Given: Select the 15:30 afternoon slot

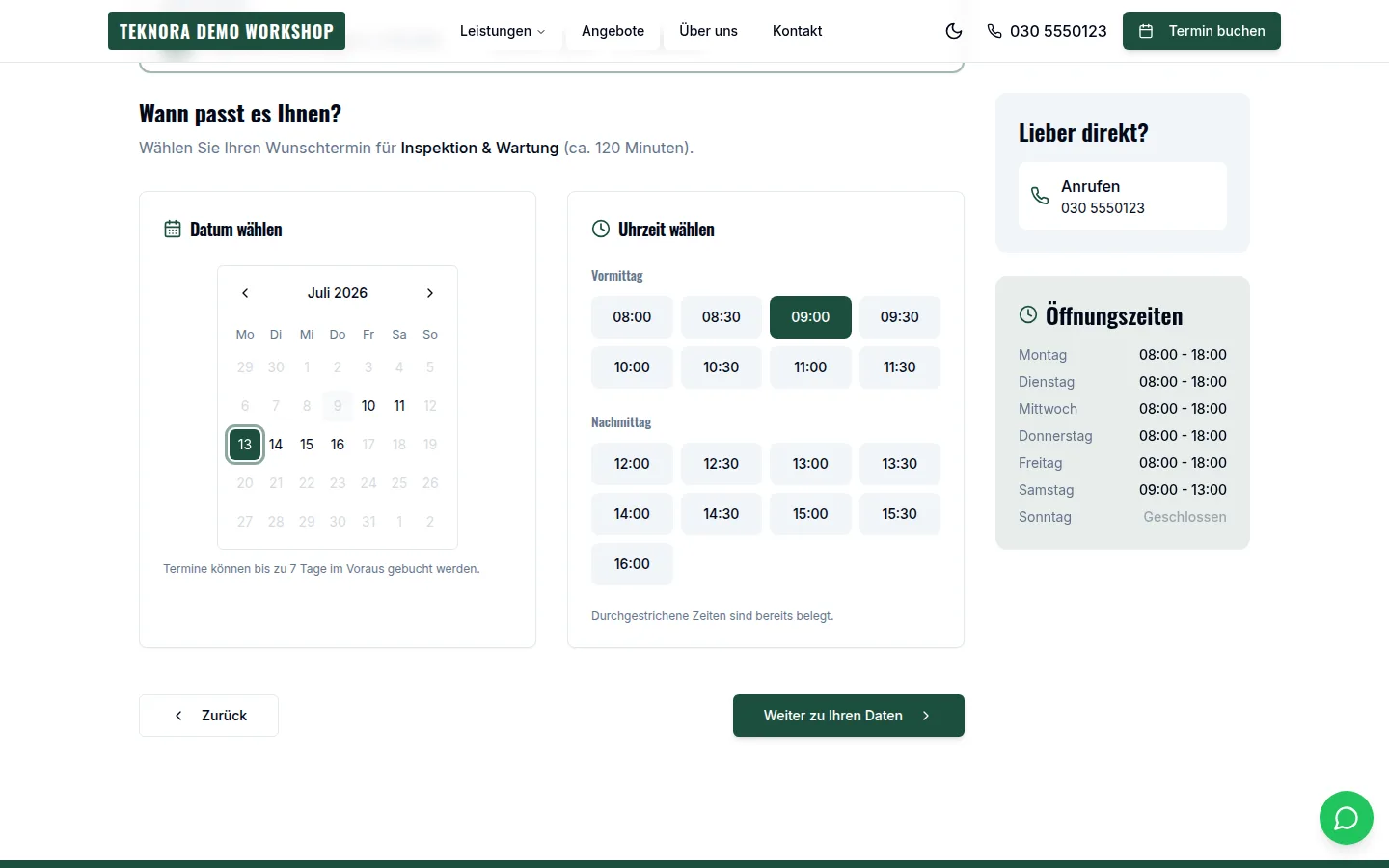Looking at the screenshot, I should click(x=900, y=514).
